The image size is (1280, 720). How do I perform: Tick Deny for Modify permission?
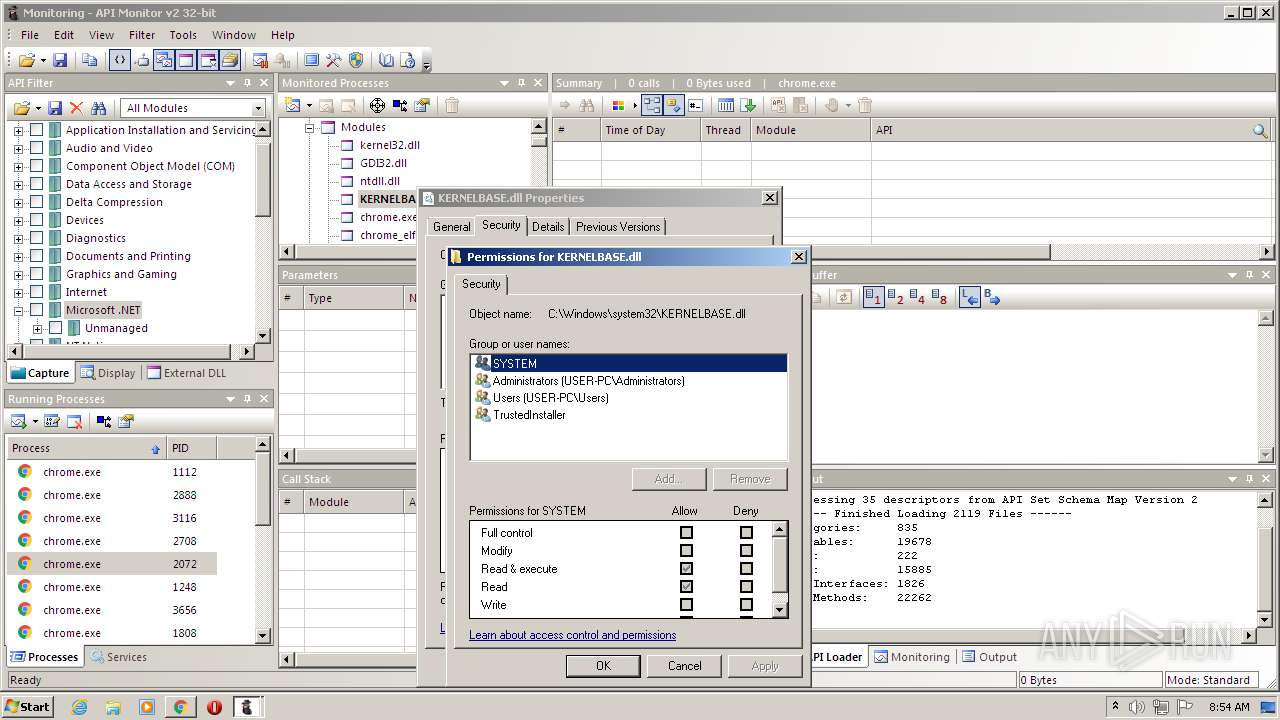[x=746, y=551]
